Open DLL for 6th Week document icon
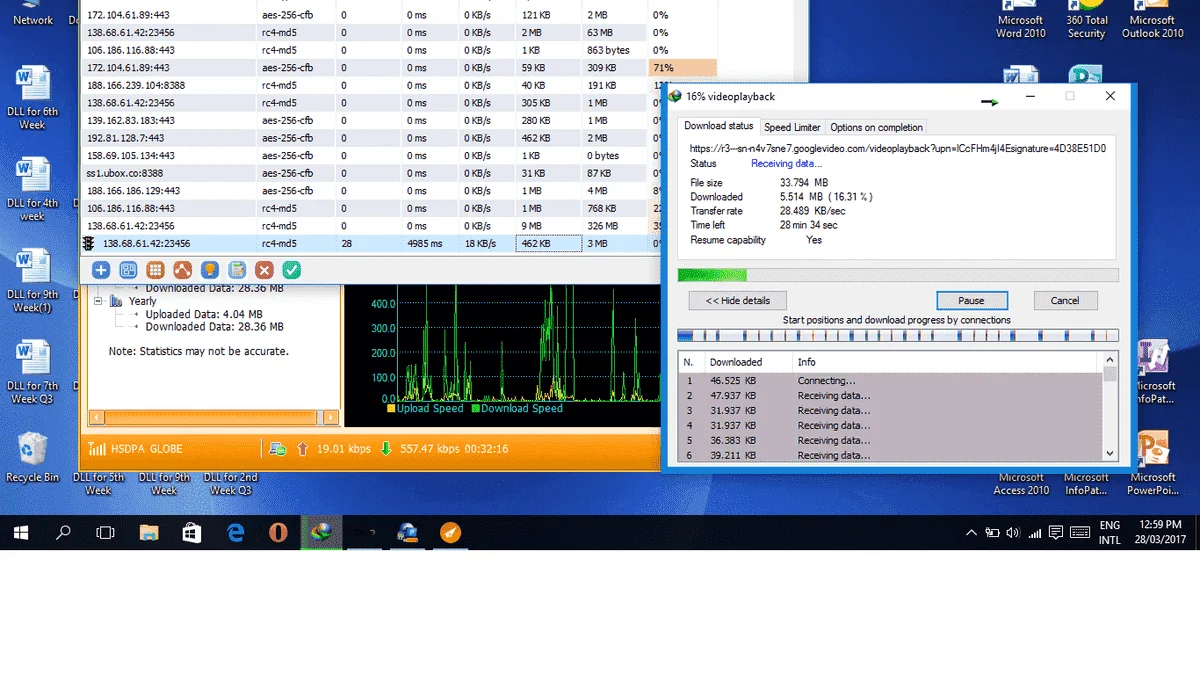The height and width of the screenshot is (675, 1200). tap(32, 98)
